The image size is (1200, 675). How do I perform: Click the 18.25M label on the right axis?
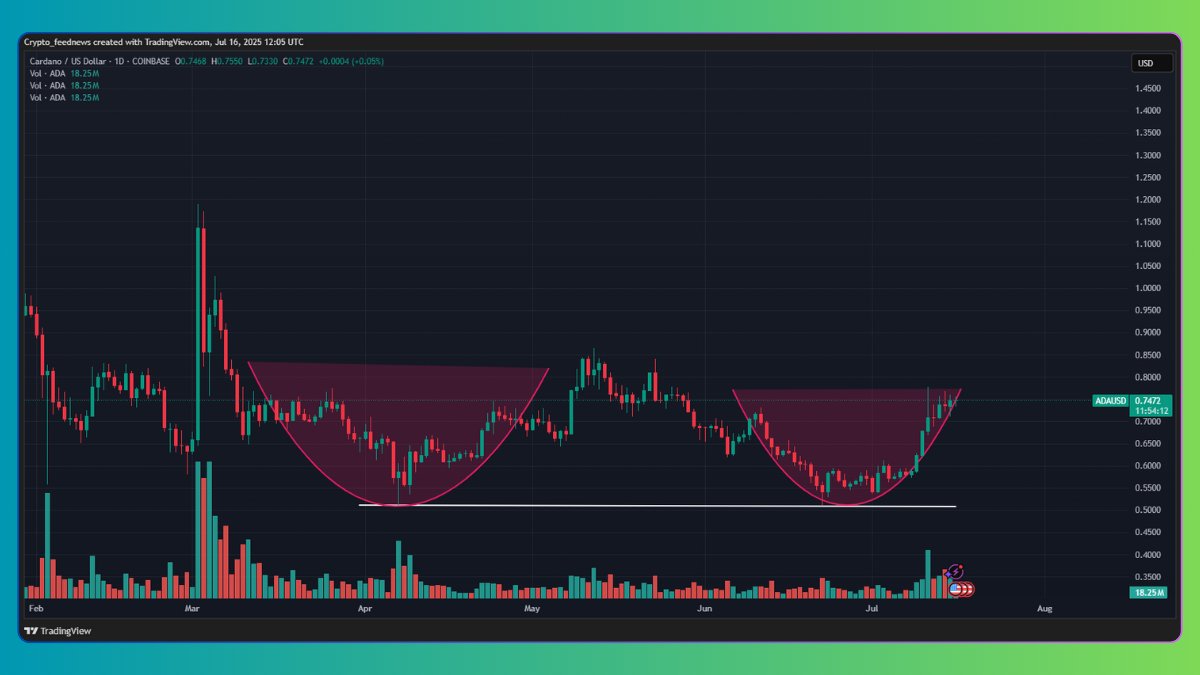[1147, 592]
